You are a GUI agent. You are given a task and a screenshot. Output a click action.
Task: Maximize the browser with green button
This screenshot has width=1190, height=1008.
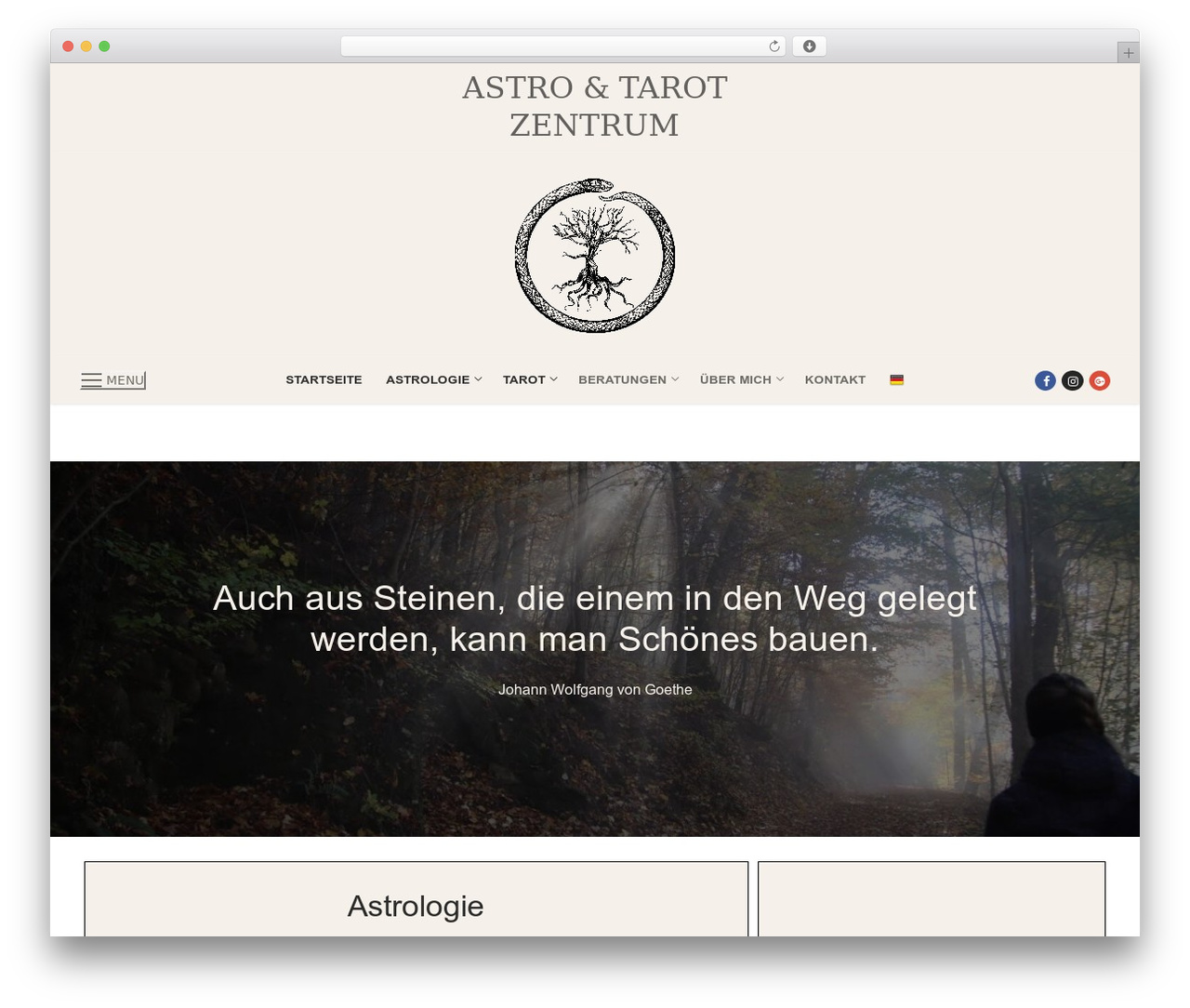(x=104, y=46)
